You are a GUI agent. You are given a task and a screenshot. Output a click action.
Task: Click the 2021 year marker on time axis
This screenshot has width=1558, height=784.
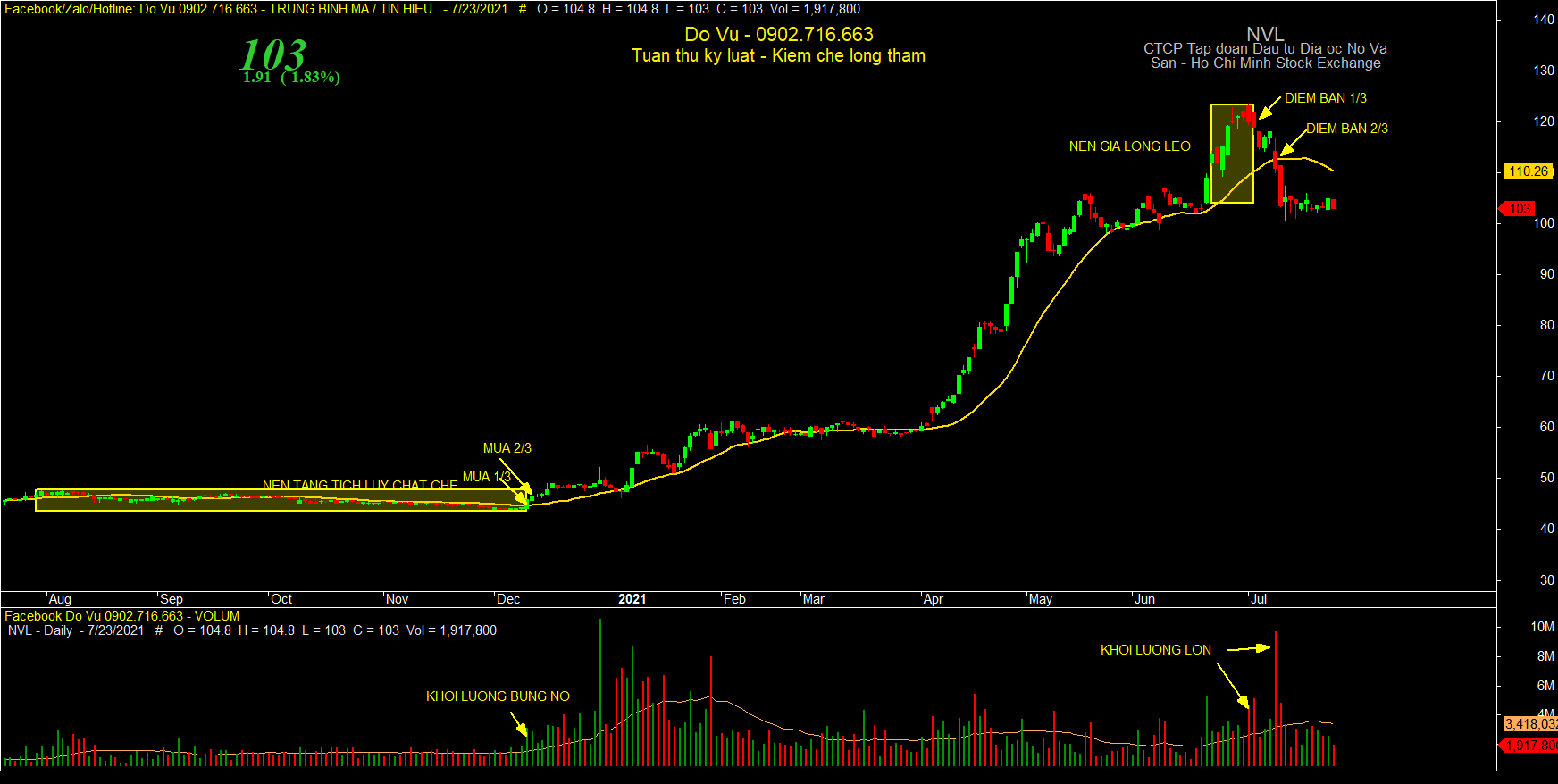(632, 599)
